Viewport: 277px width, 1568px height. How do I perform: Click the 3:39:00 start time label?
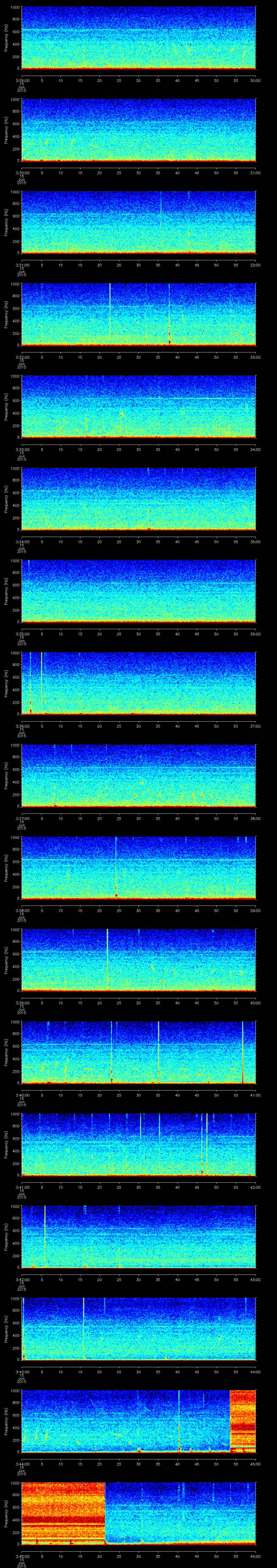(22, 1003)
